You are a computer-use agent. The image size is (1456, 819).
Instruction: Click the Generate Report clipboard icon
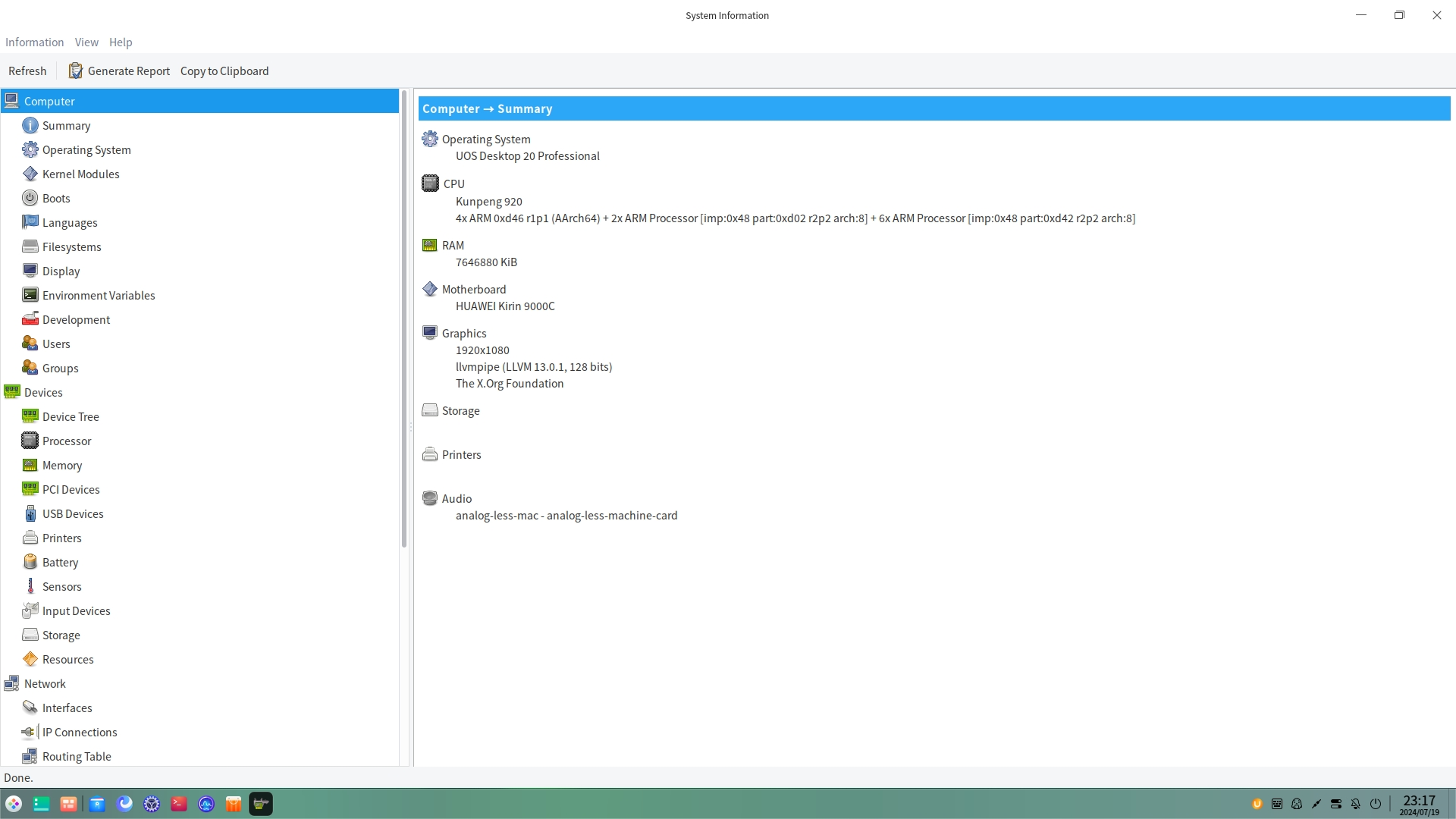[75, 71]
